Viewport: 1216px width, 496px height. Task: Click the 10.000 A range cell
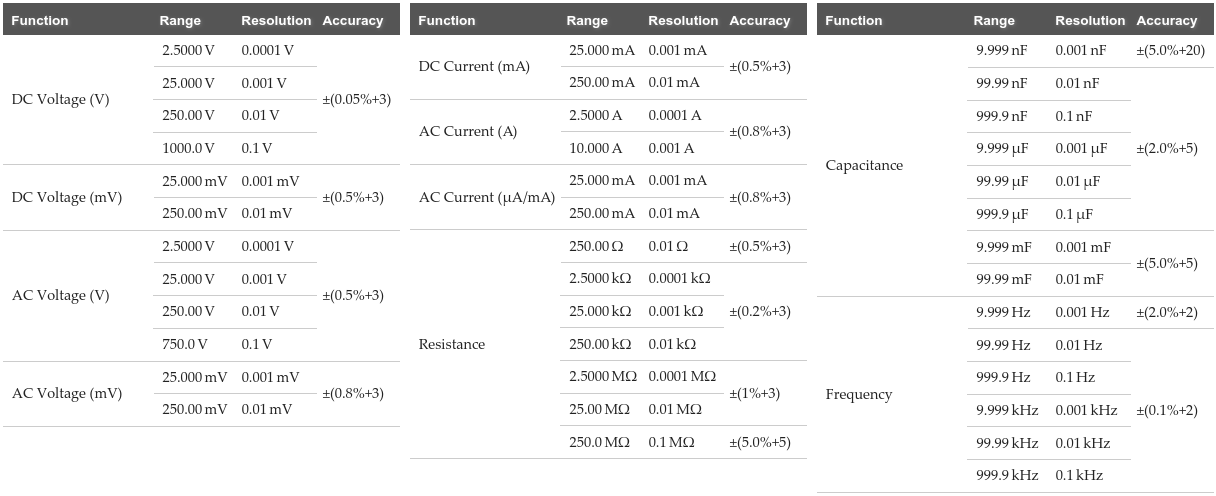[x=595, y=148]
